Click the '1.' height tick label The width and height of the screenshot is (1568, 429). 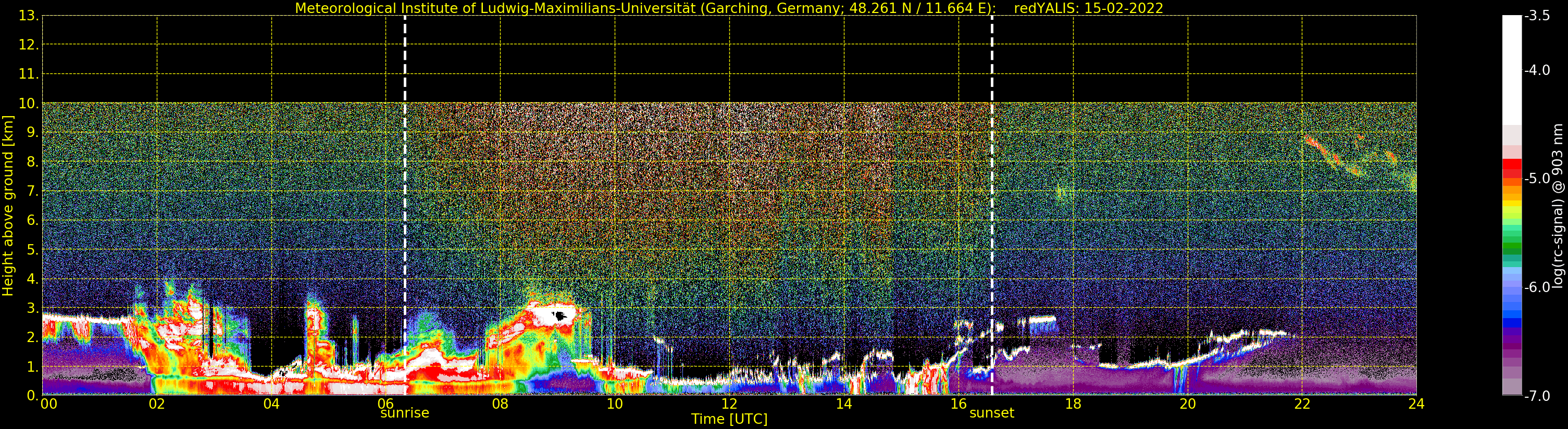tap(33, 367)
